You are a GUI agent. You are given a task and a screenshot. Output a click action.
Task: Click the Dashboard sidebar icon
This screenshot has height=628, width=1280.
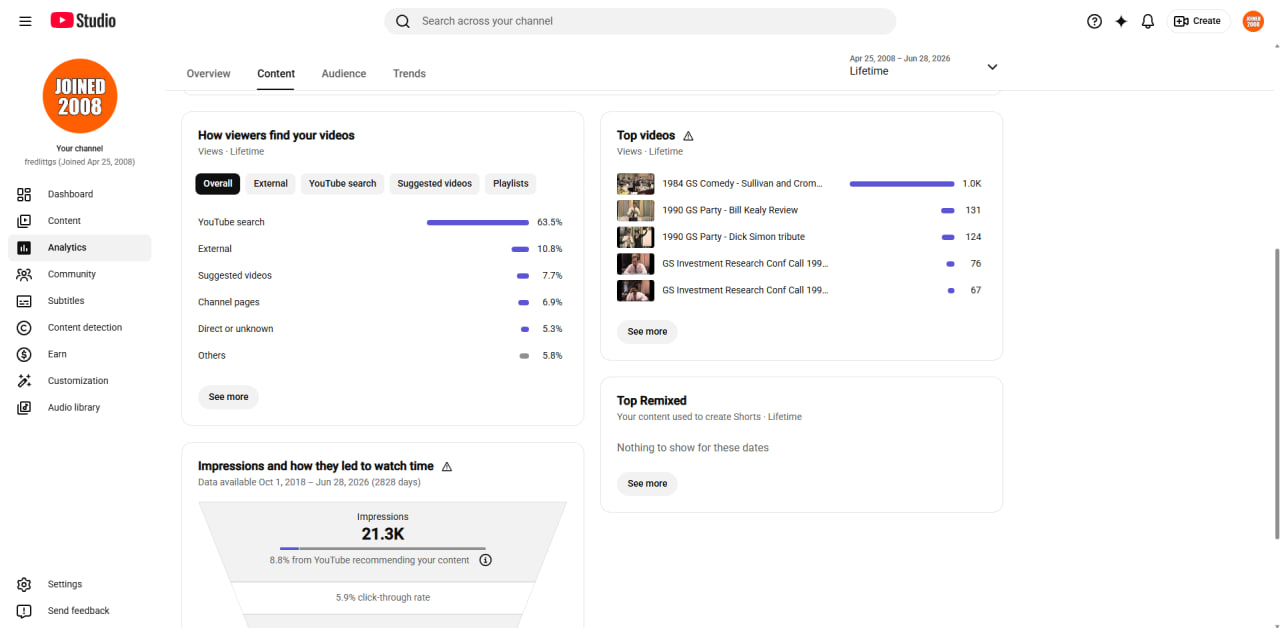24,194
